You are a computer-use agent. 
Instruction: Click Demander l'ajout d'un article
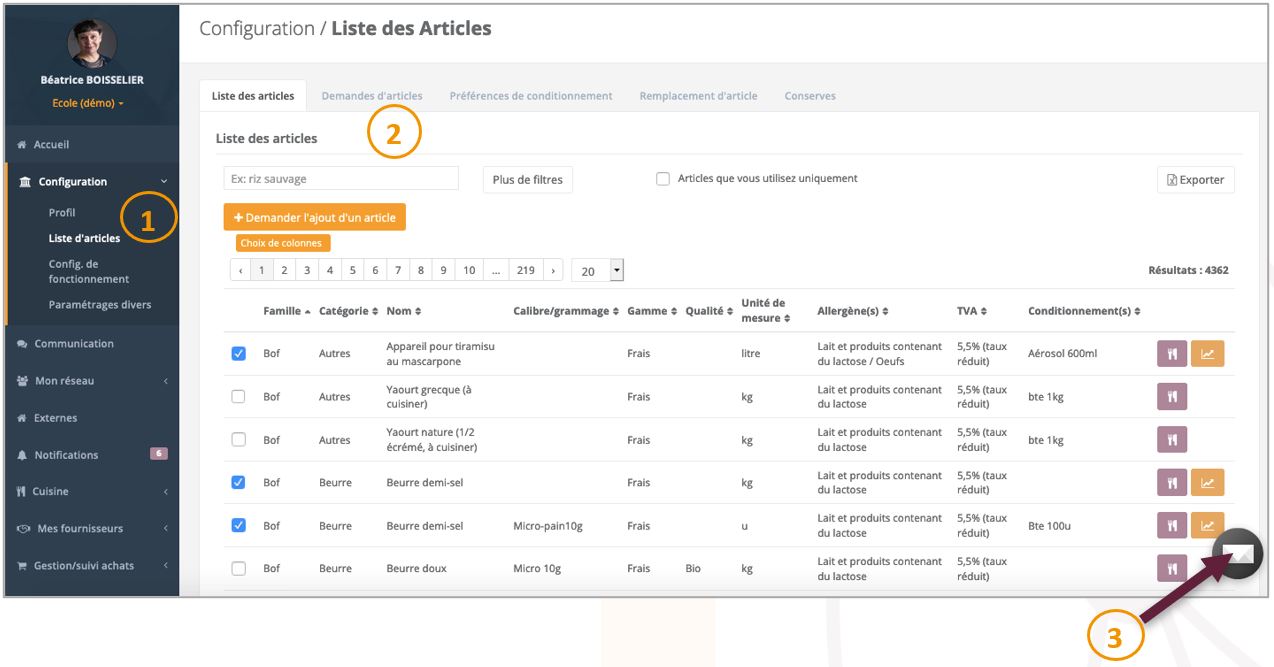[315, 217]
